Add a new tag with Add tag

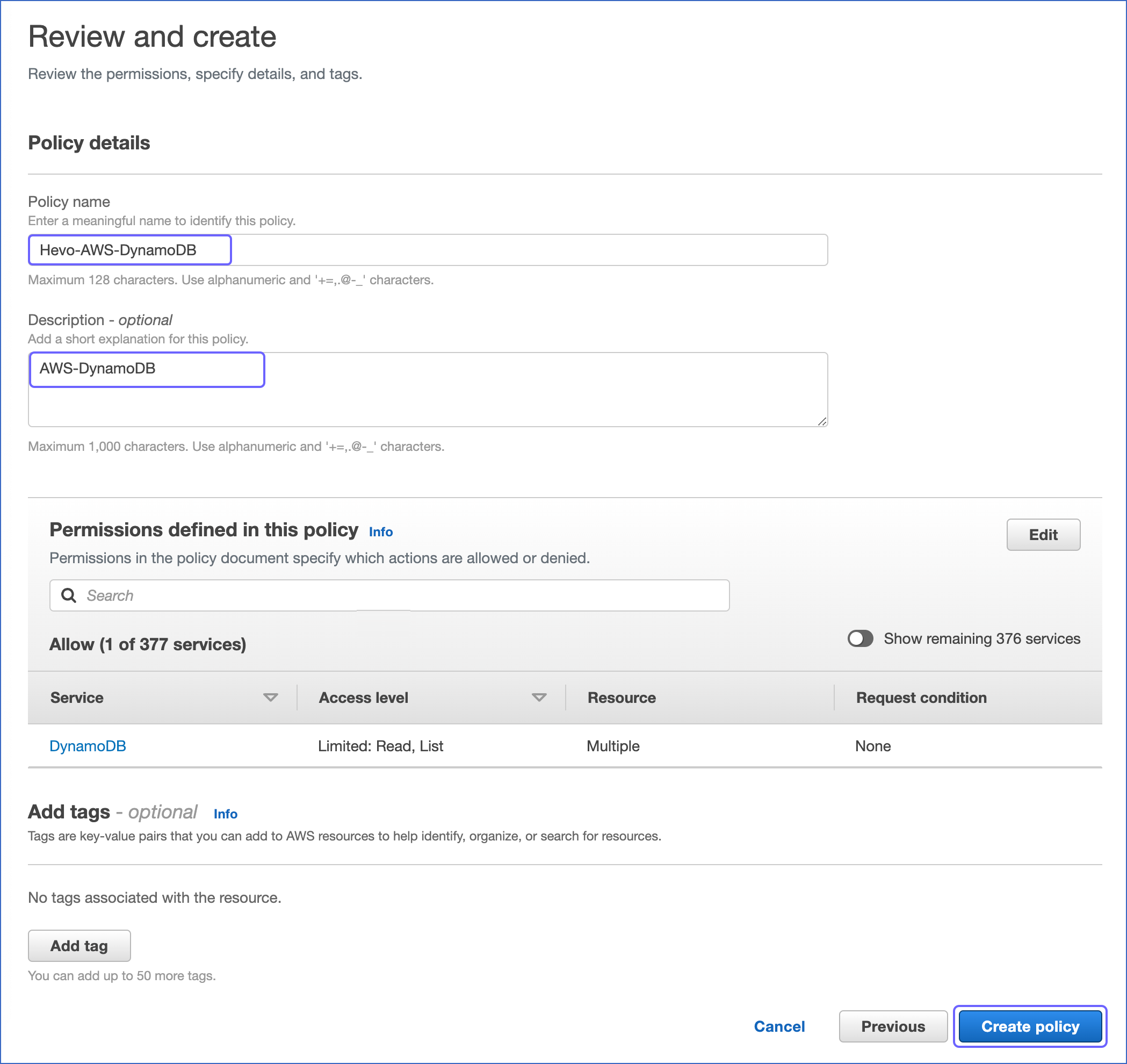80,945
